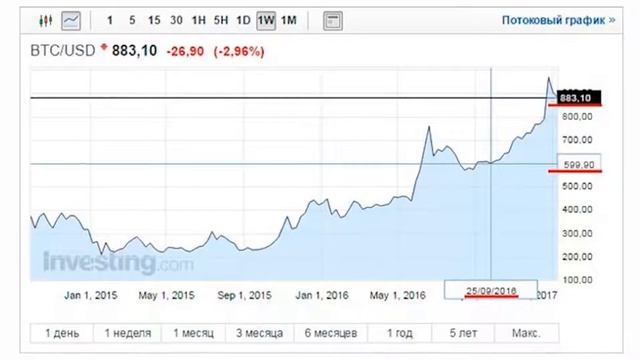Click the price spike peak around June 2016
Screen dimensions: 640x360
coord(429,127)
